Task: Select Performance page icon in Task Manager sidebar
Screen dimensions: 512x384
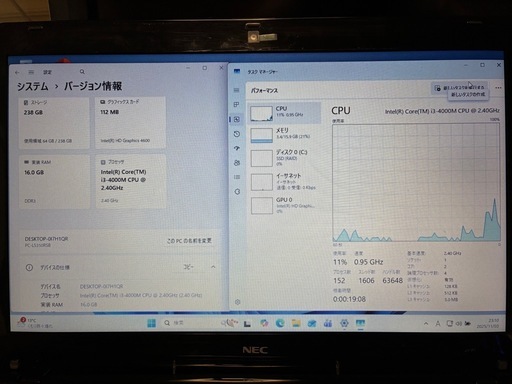Action: click(x=237, y=119)
